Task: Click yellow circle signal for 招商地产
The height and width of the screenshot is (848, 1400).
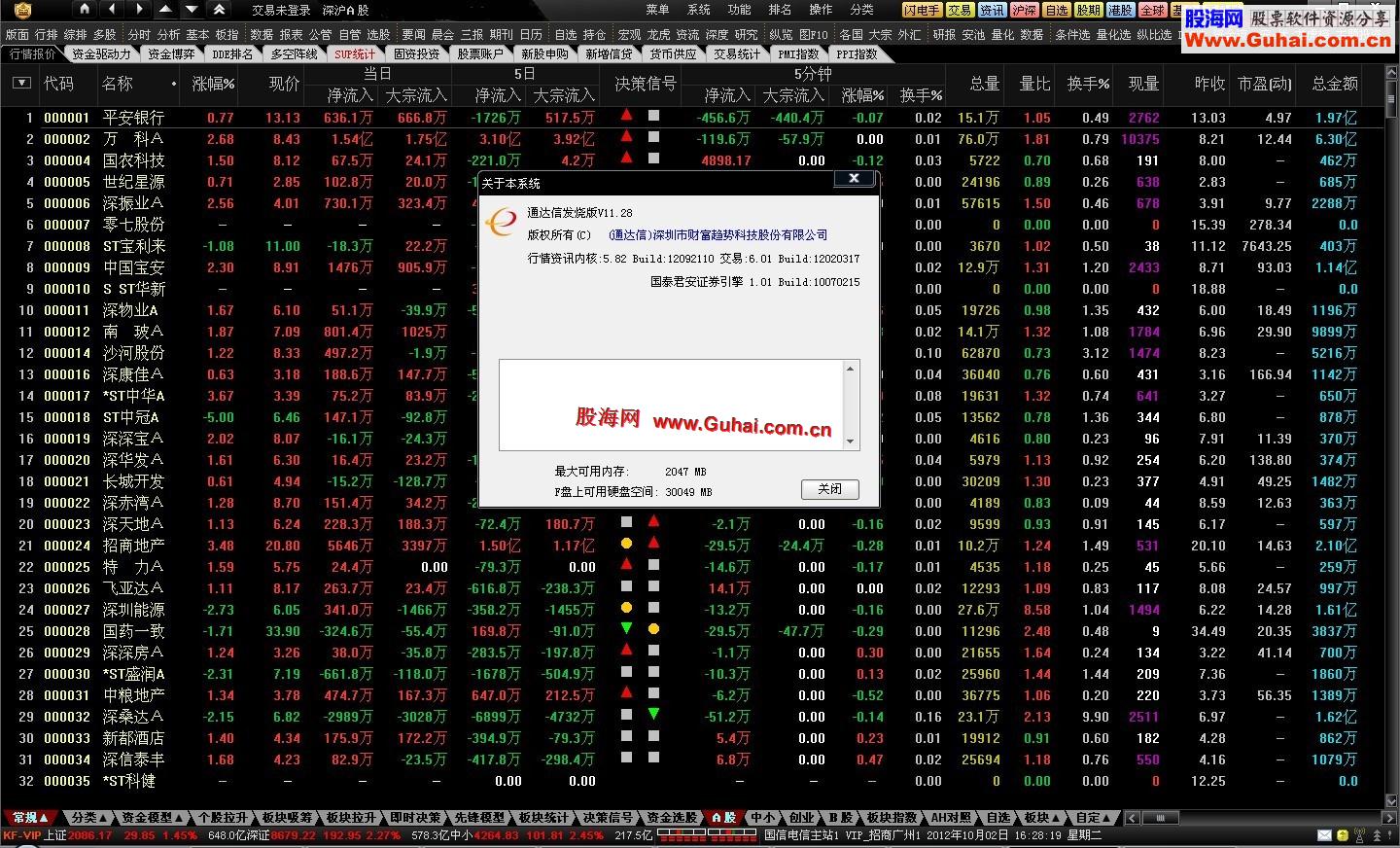Action: pyautogui.click(x=626, y=544)
